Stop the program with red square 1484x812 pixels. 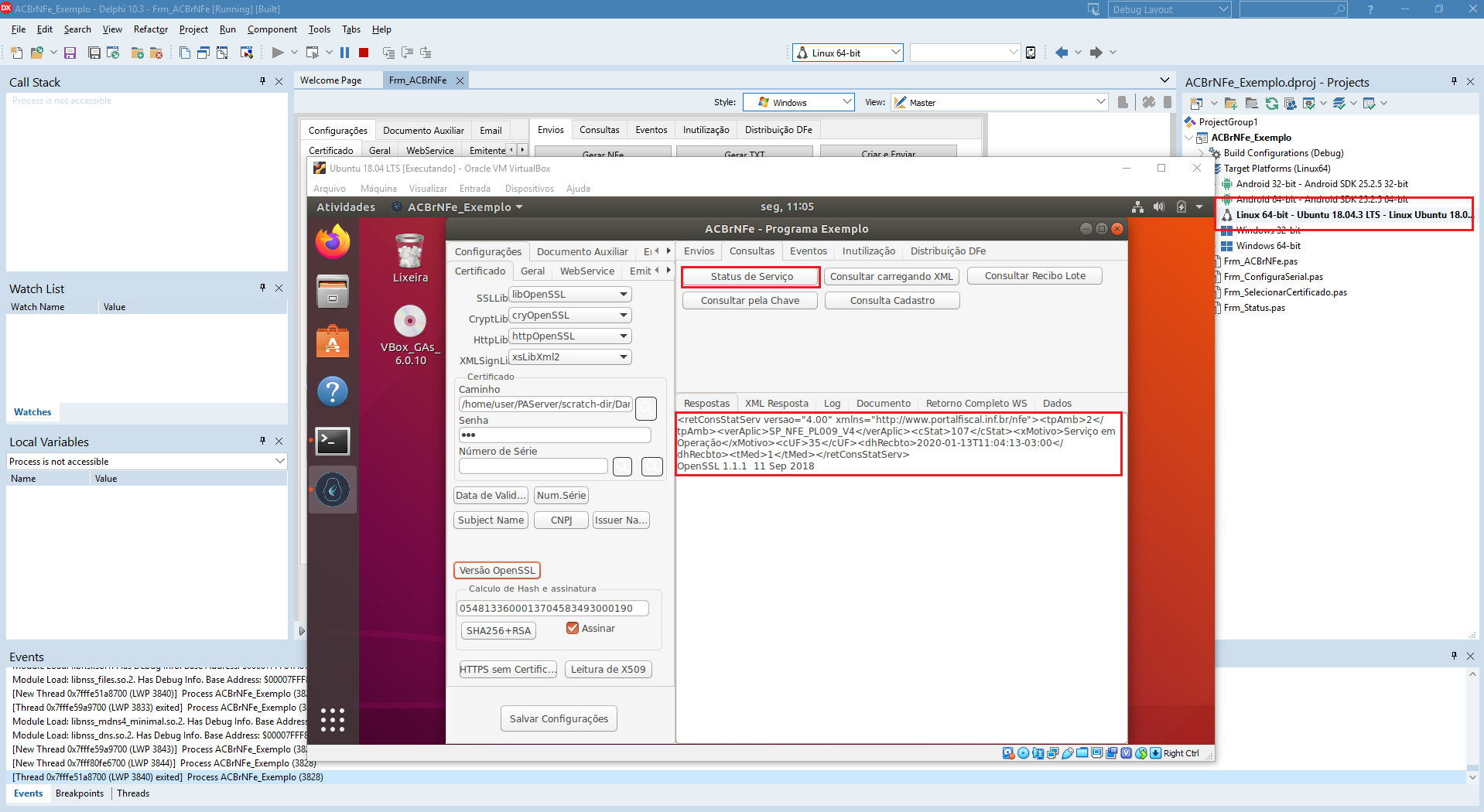(x=364, y=53)
